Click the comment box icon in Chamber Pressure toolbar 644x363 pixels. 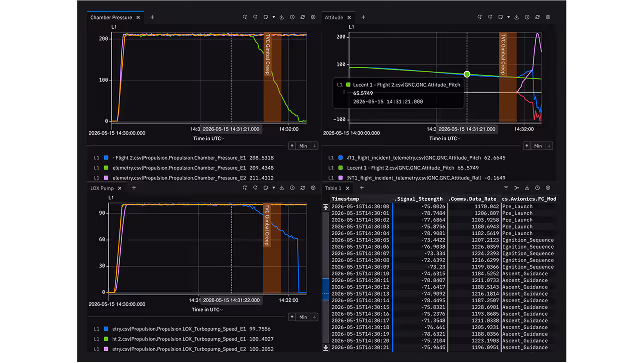pos(266,17)
